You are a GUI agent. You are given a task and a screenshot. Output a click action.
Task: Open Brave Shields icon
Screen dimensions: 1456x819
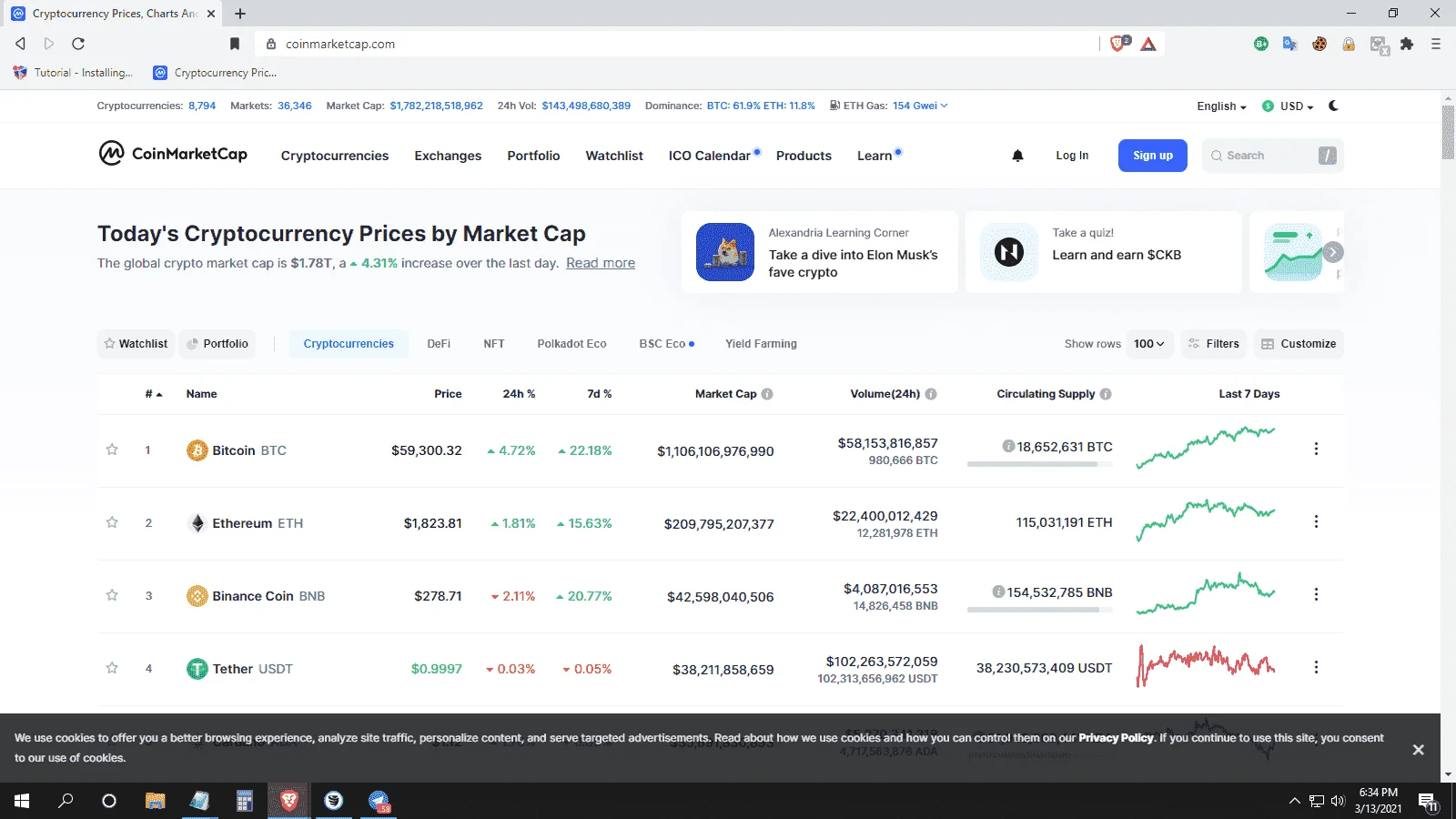point(1119,44)
